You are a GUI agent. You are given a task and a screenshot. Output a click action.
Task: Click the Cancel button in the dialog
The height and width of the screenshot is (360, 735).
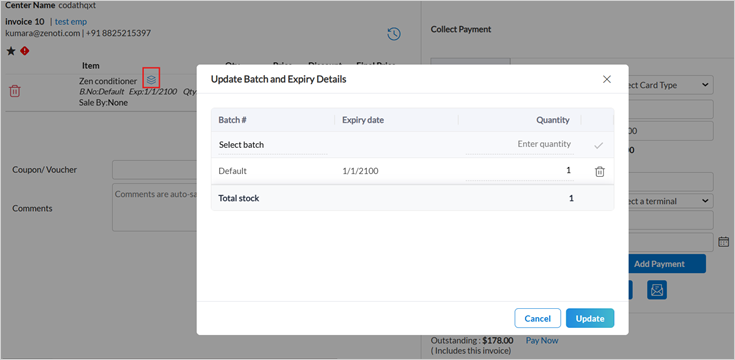[x=537, y=318]
